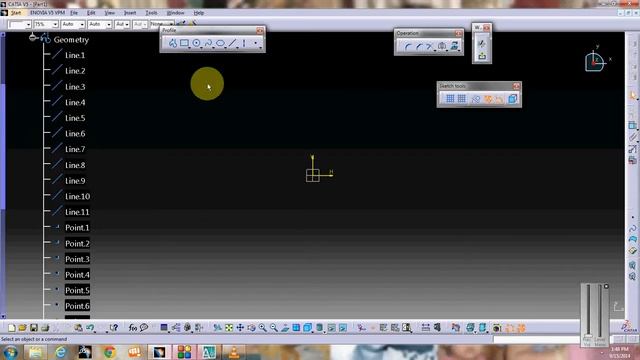Click the What's This help icon
This screenshot has height=360, width=640.
click(x=113, y=328)
